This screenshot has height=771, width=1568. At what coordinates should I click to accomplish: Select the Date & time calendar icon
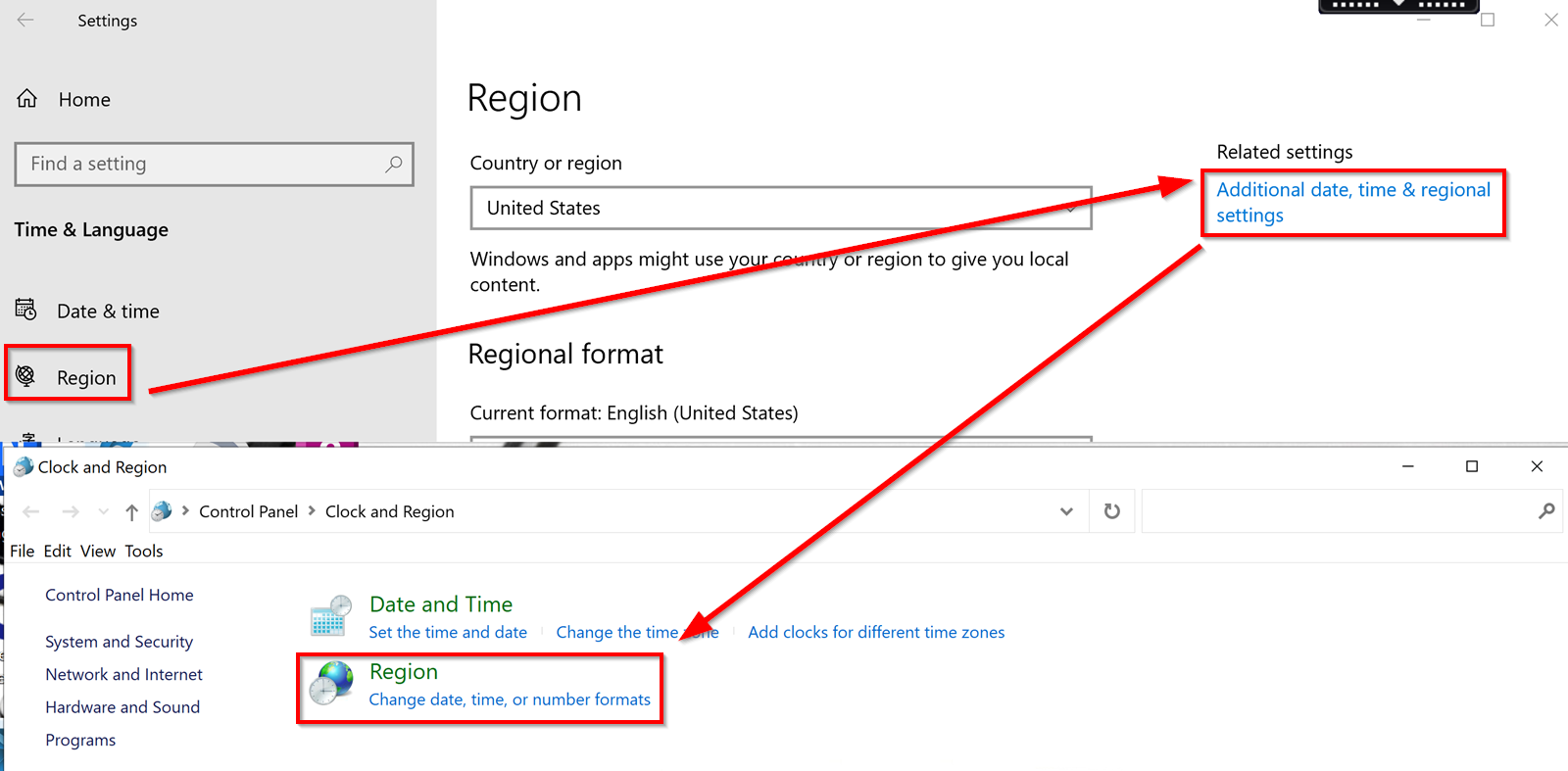pyautogui.click(x=26, y=311)
